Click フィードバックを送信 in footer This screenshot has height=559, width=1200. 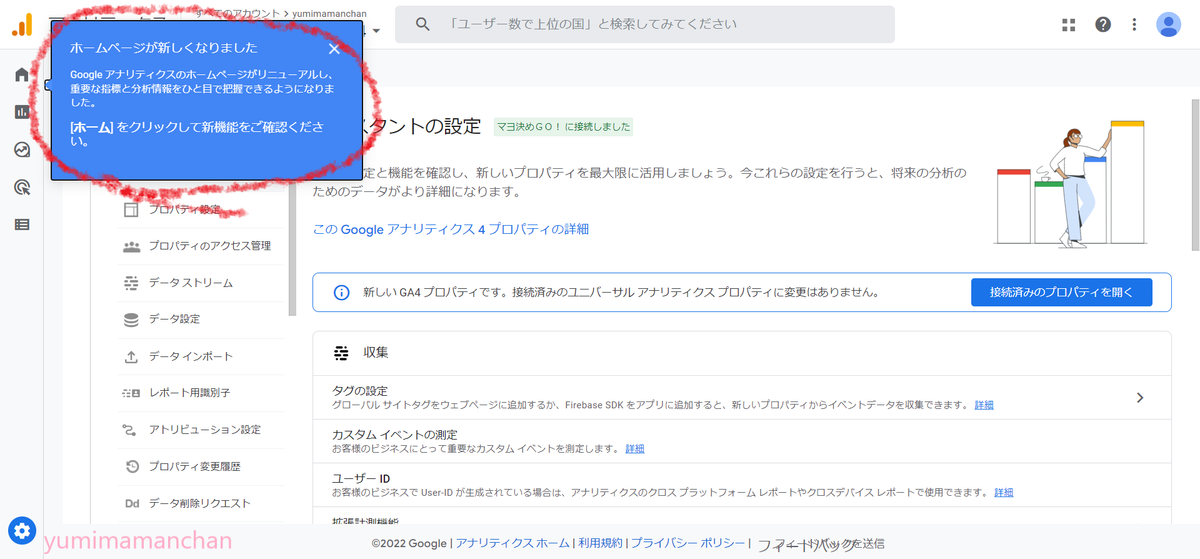[820, 544]
